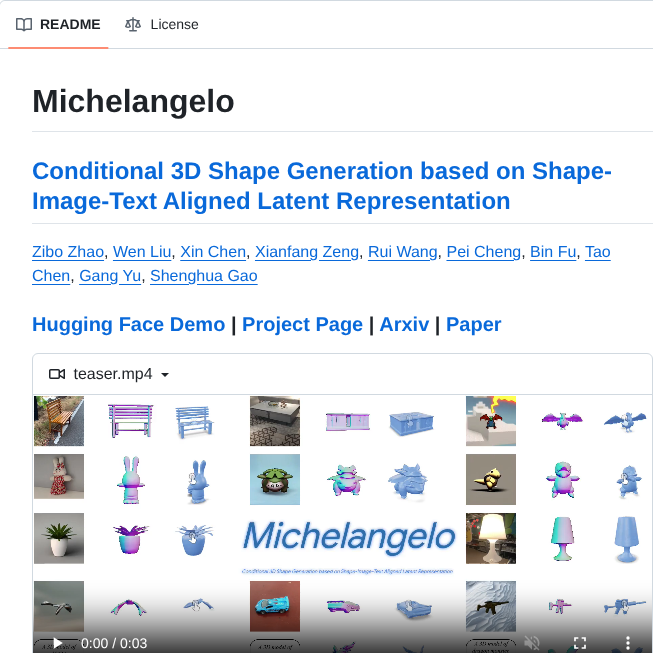Click the bunny doll photo thumbnail
Image resolution: width=653 pixels, height=653 pixels.
pos(59,476)
